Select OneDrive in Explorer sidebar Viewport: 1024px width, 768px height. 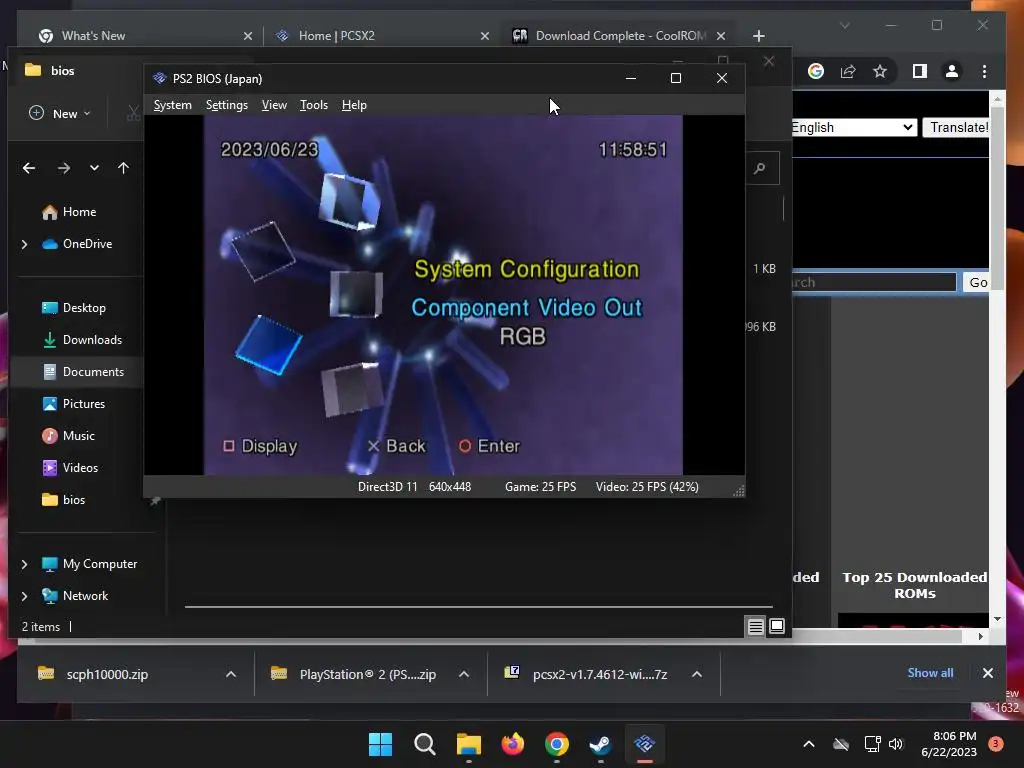[x=87, y=244]
